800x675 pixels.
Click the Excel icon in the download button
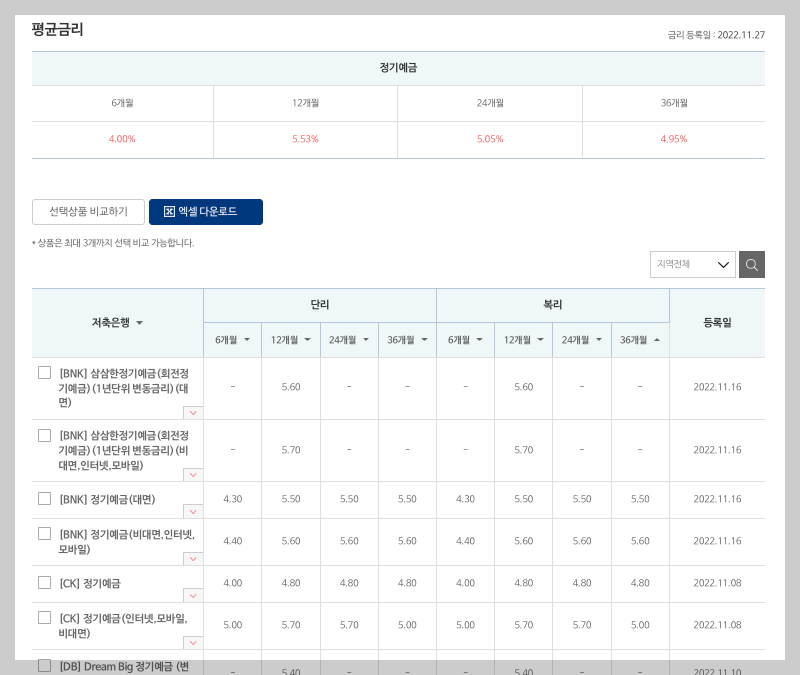tap(169, 212)
